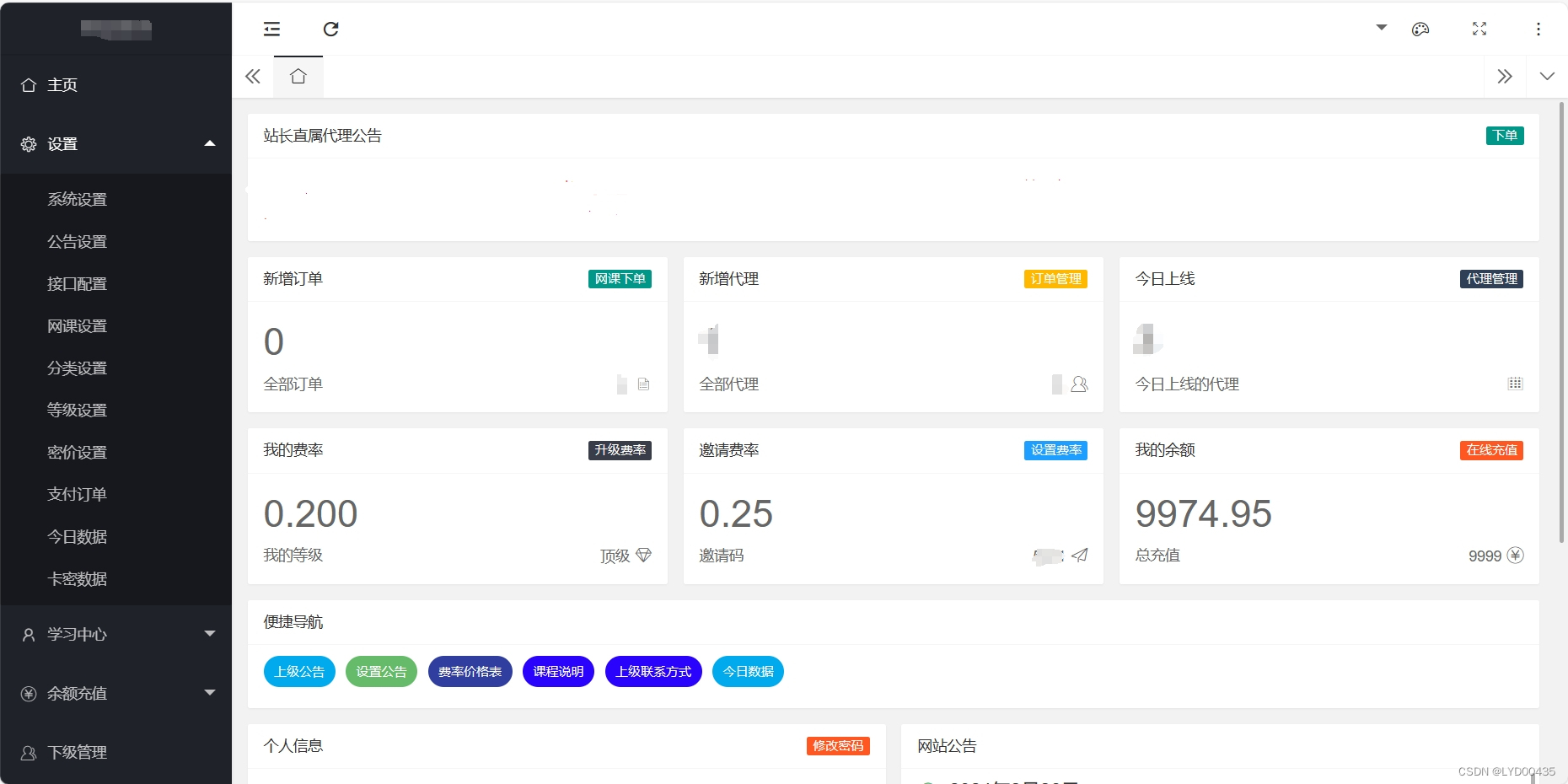This screenshot has height=784, width=1568.
Task: Click the 个人信息 heading
Action: [293, 746]
